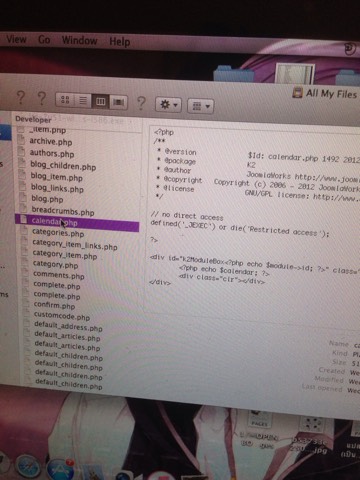Open the item arrangement dropdown
This screenshot has height=480, width=360.
200,106
